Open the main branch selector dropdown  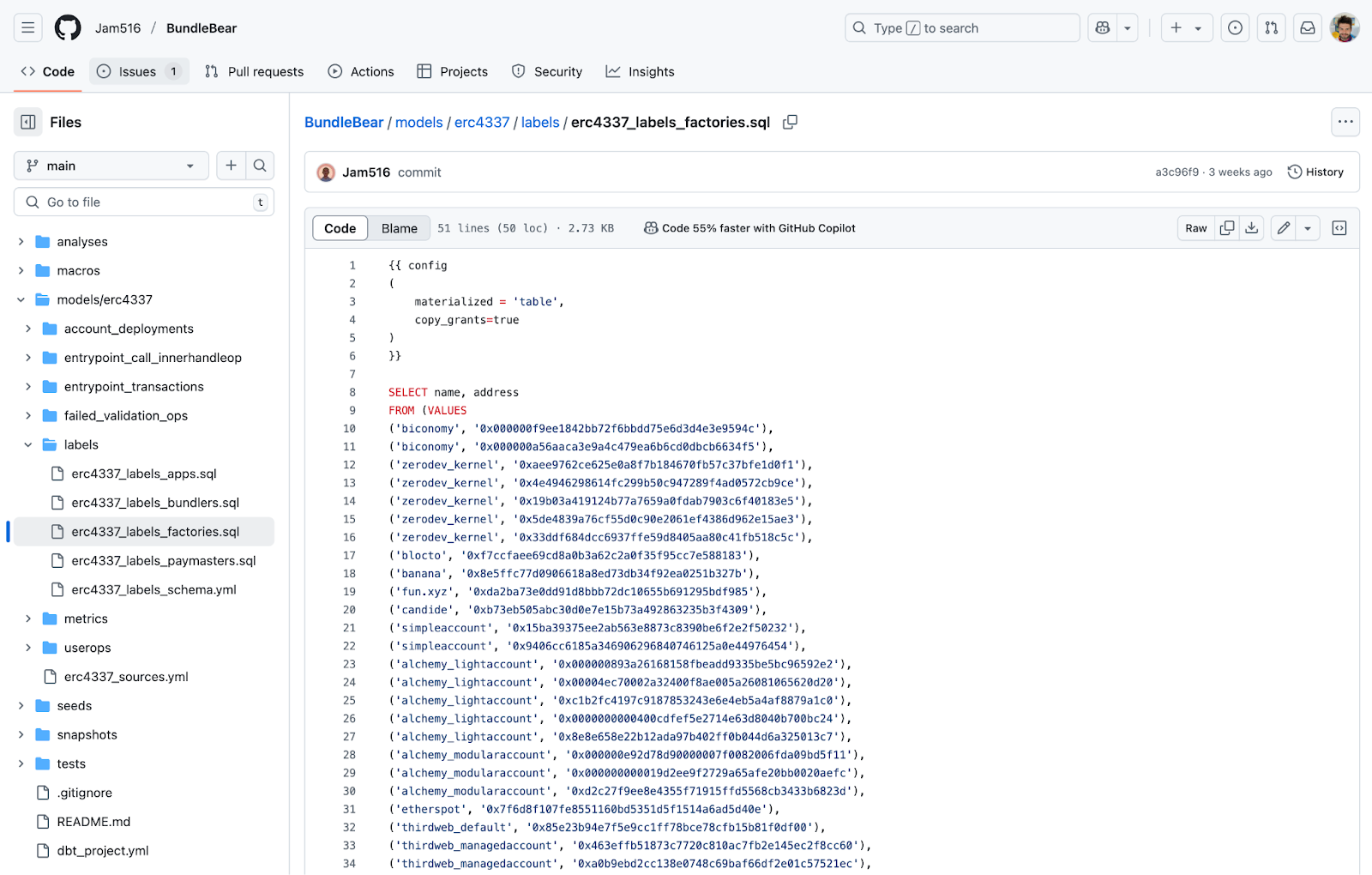point(111,166)
